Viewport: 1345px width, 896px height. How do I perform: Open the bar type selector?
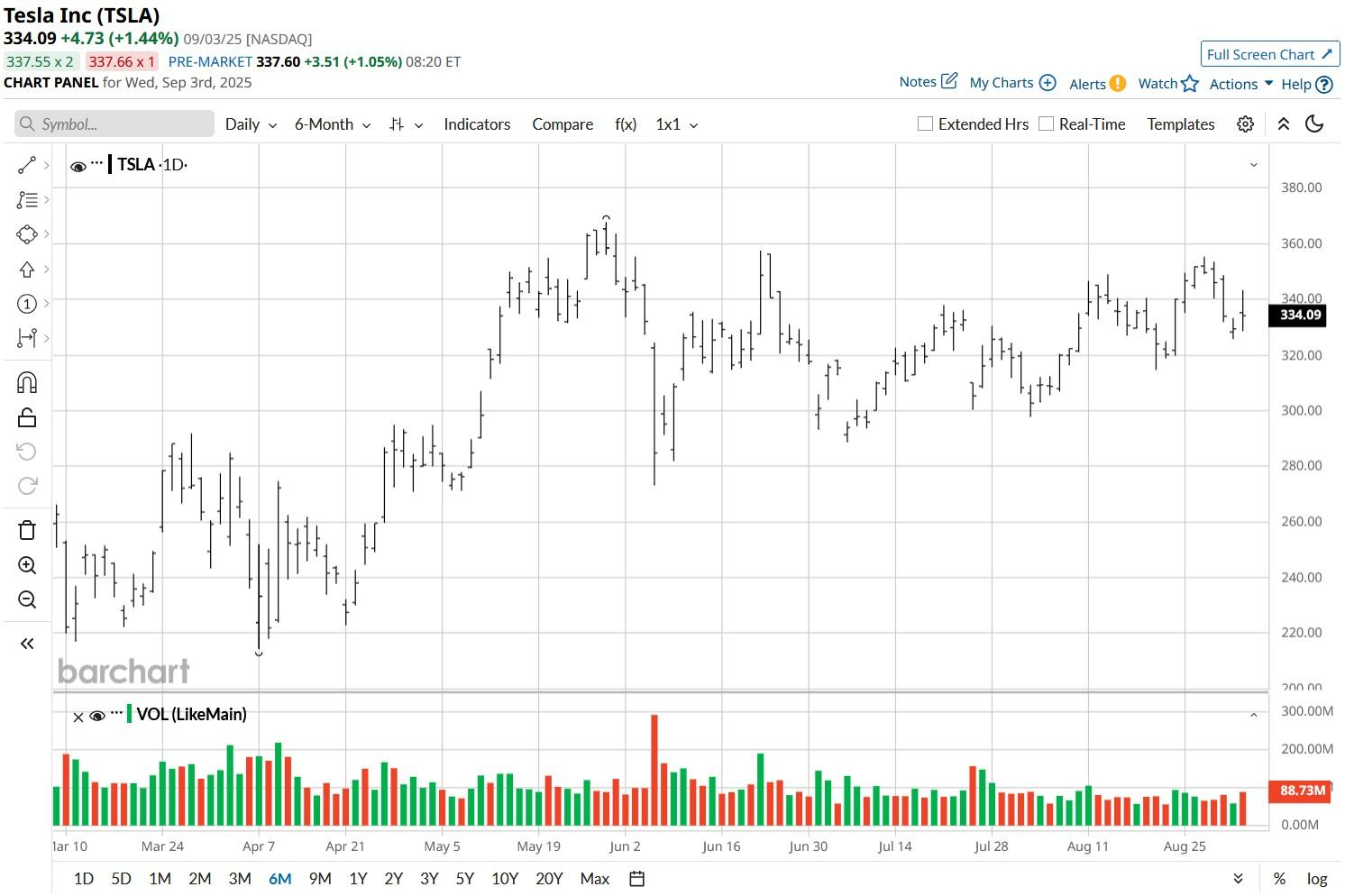click(406, 124)
